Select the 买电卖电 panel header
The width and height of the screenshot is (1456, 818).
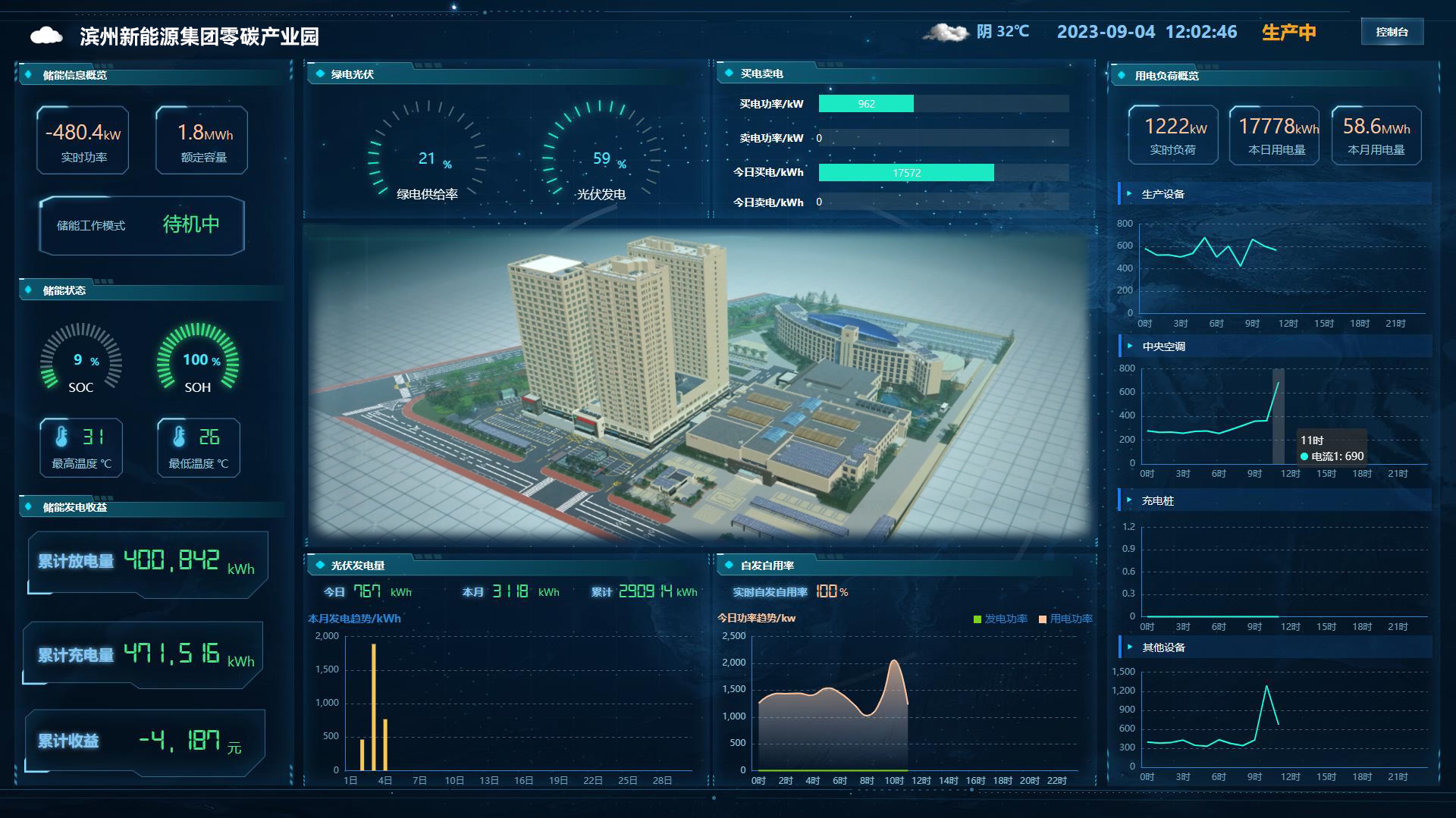point(761,74)
